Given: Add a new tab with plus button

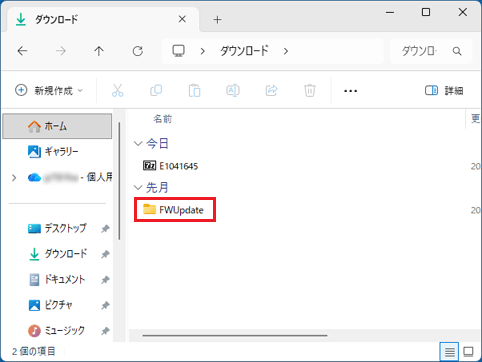Looking at the screenshot, I should 217,20.
